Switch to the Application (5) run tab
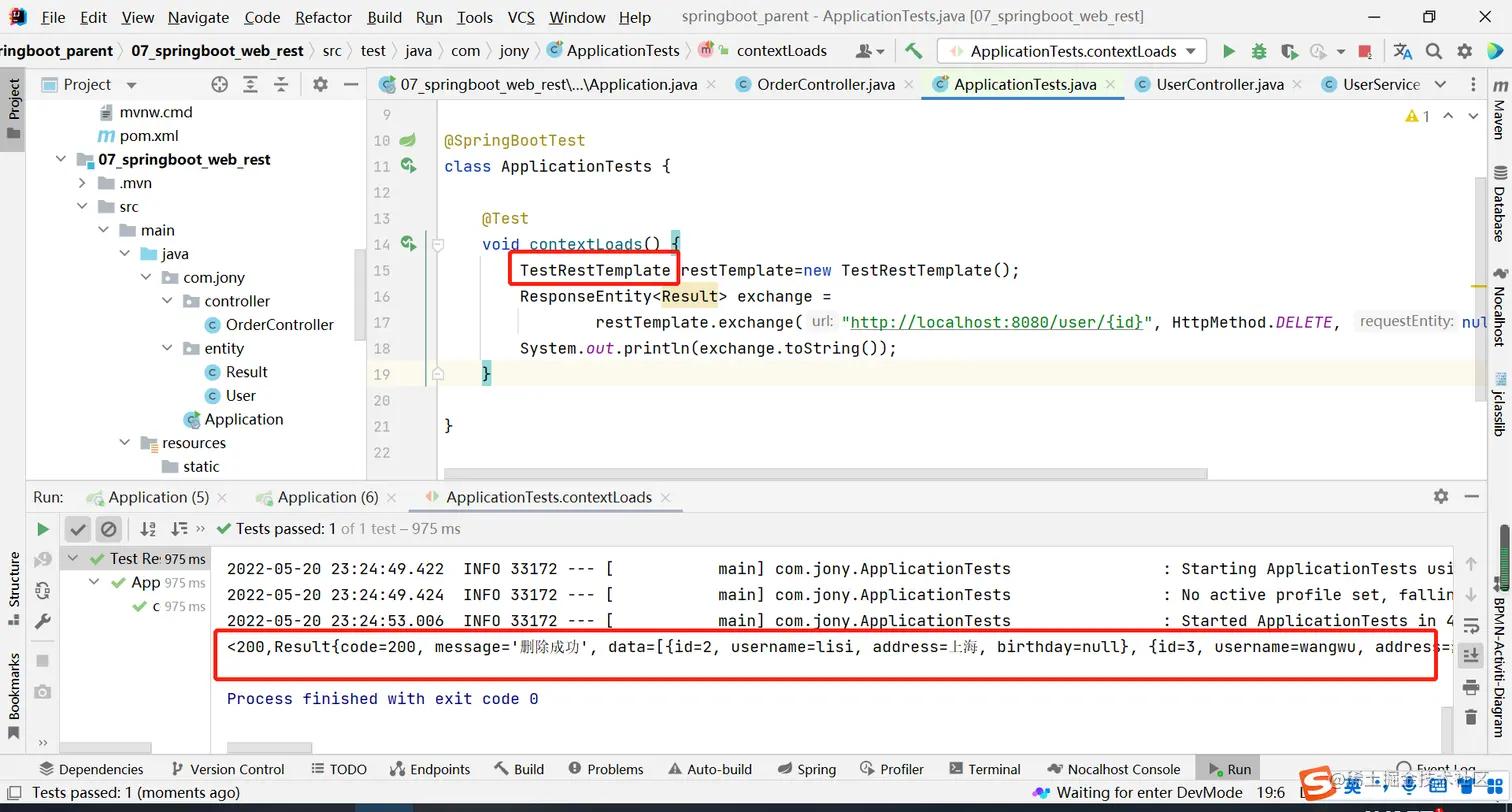This screenshot has height=812, width=1512. click(159, 497)
